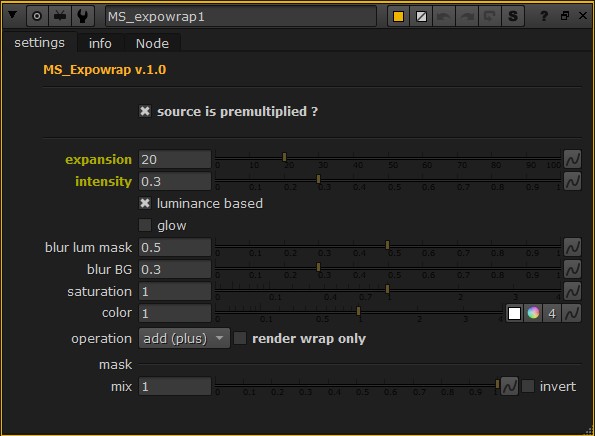595x436 pixels.
Task: Switch to the info tab
Action: [x=100, y=43]
